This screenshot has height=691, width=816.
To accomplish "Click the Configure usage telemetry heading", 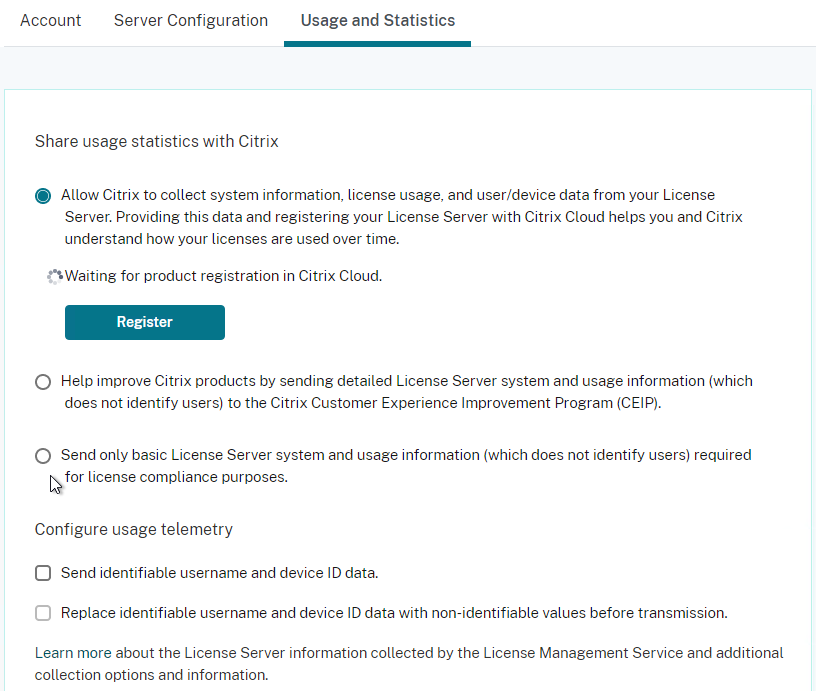I will pyautogui.click(x=134, y=529).
